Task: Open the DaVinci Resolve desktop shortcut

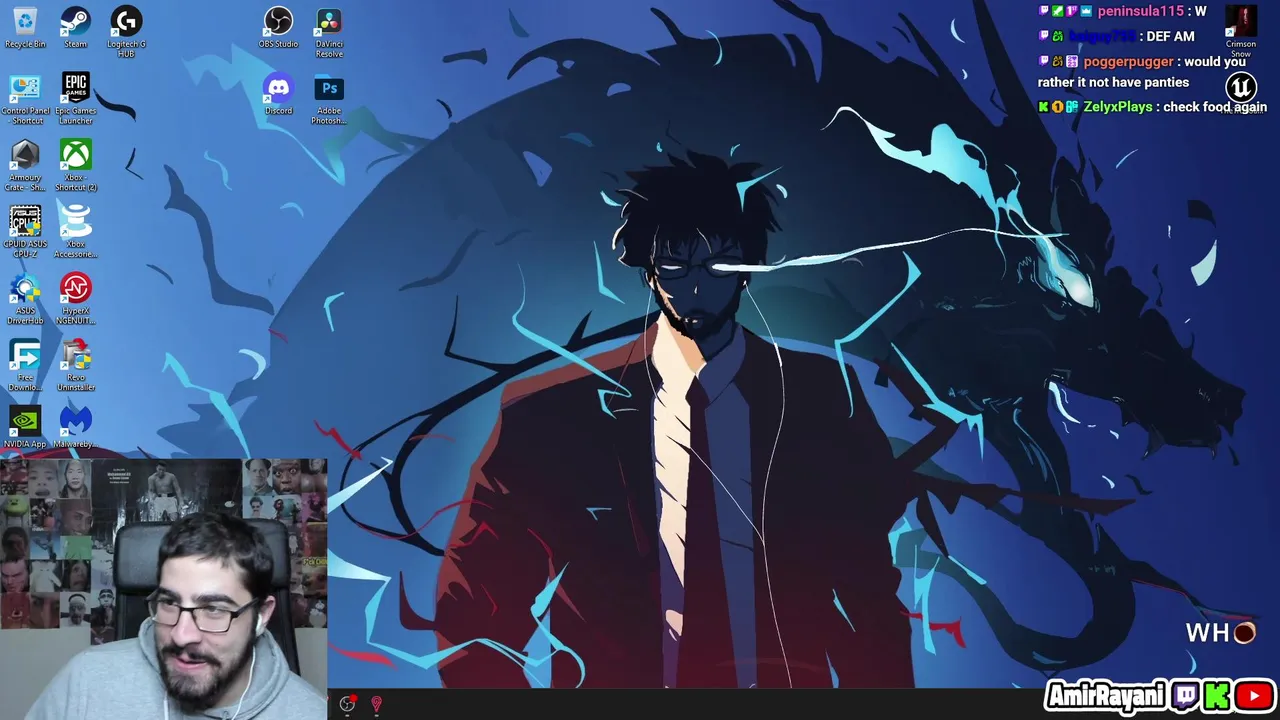Action: pyautogui.click(x=329, y=32)
